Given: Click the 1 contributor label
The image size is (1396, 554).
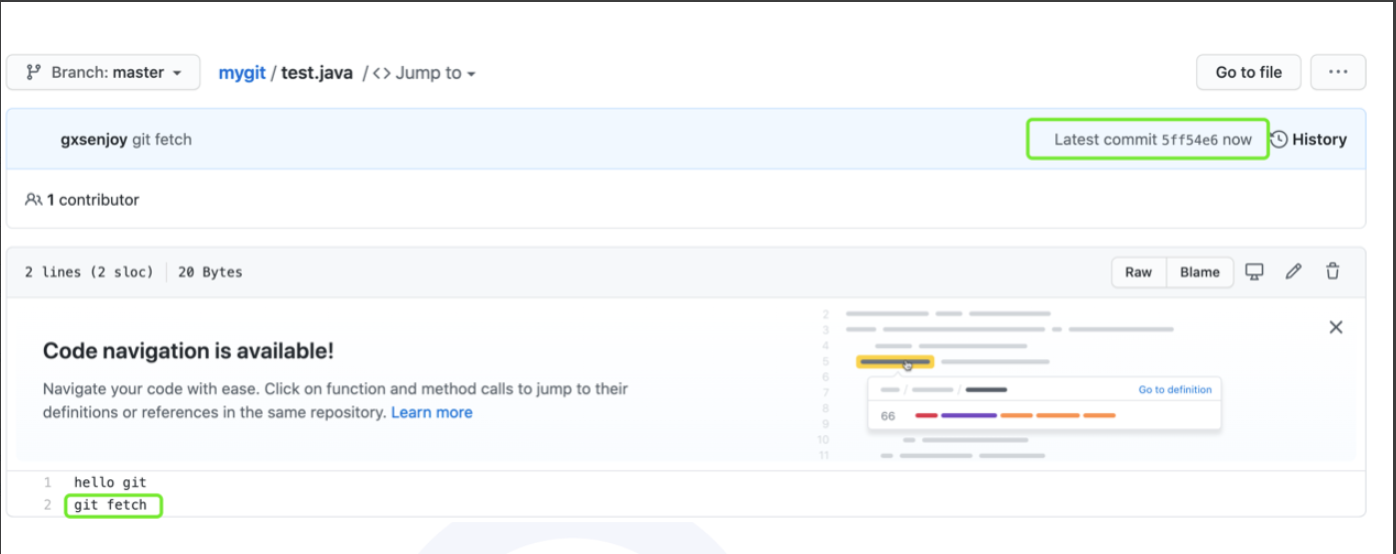Looking at the screenshot, I should click(92, 200).
